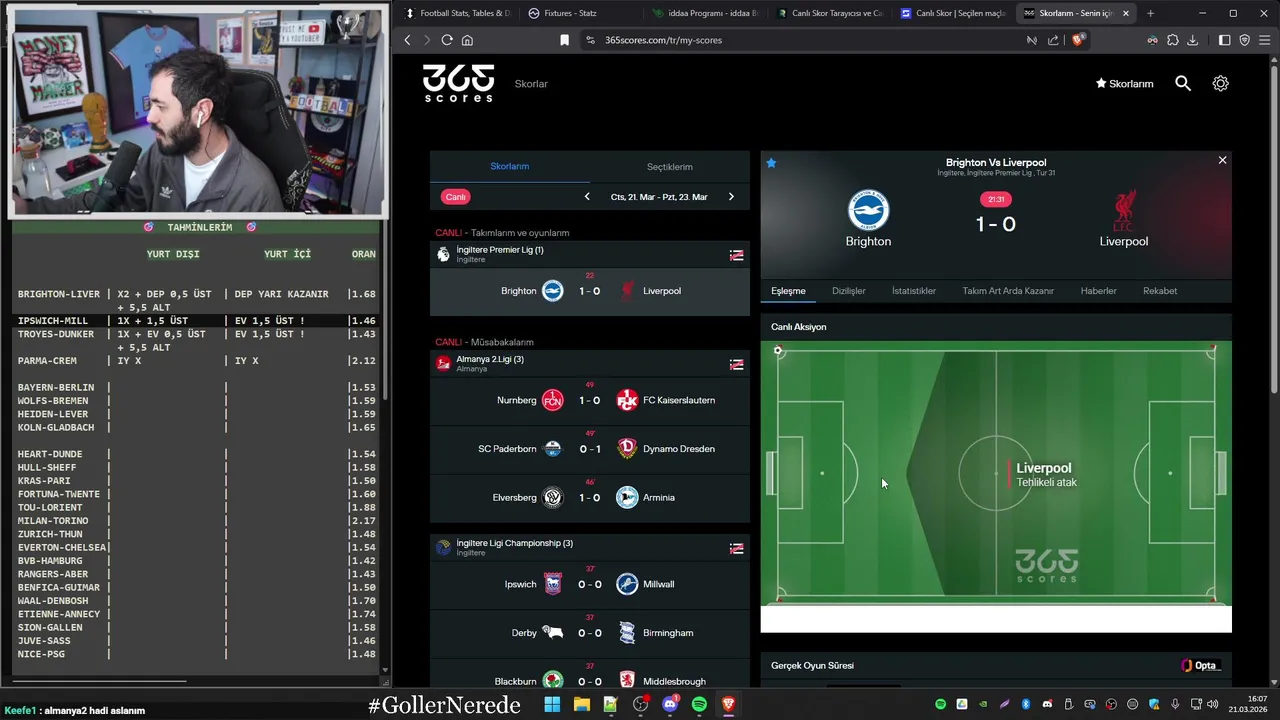Open browser extensions puzzle icon

click(x=1172, y=40)
